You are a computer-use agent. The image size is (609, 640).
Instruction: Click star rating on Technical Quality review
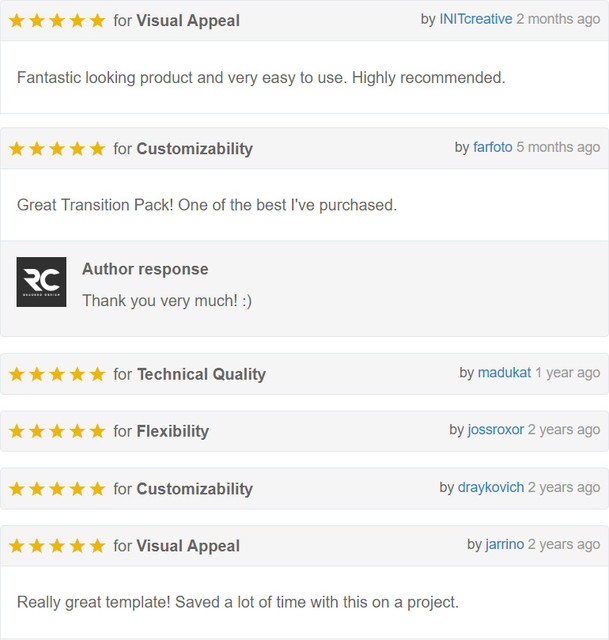click(57, 374)
